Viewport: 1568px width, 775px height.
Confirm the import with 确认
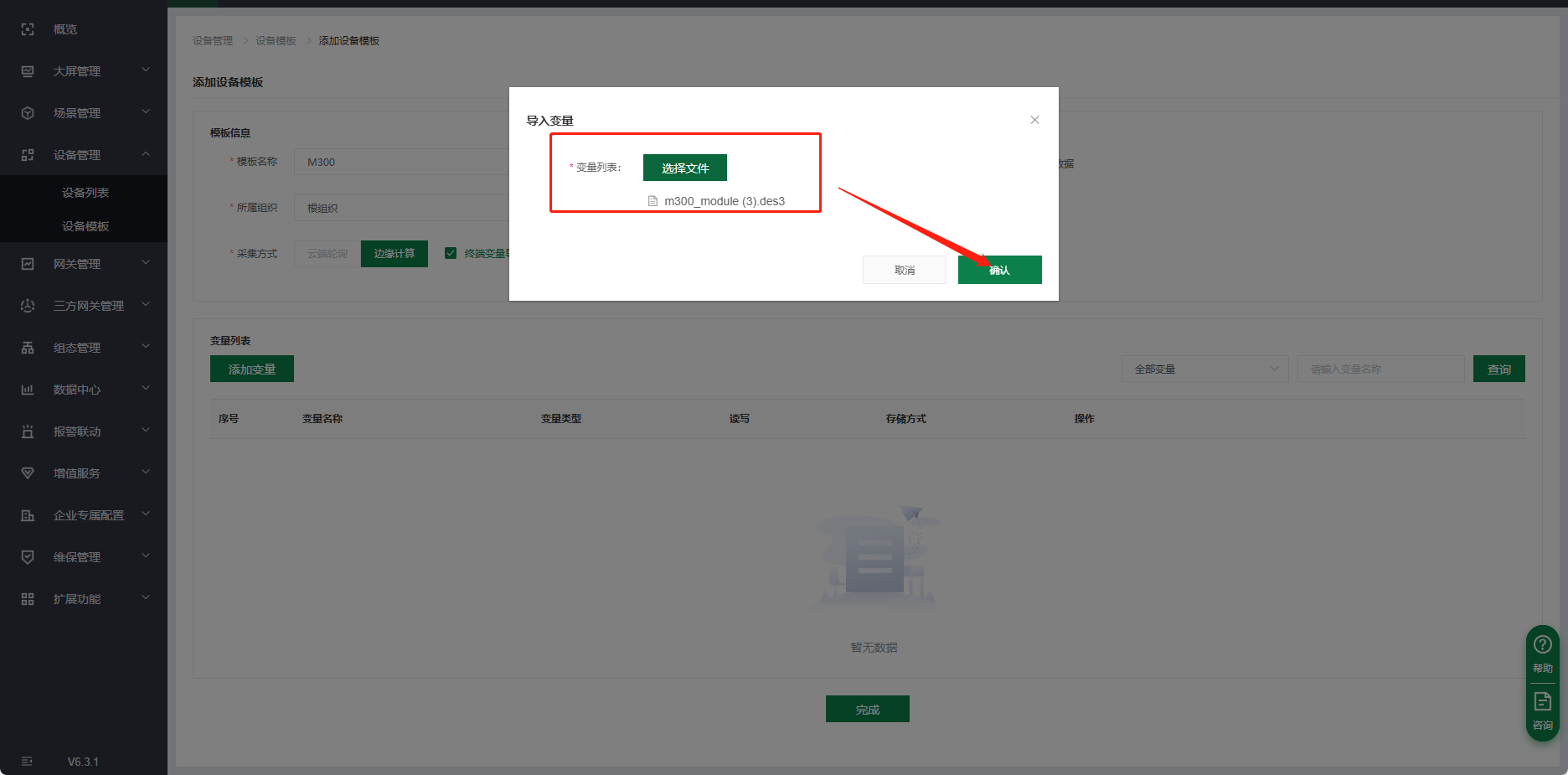point(1000,270)
